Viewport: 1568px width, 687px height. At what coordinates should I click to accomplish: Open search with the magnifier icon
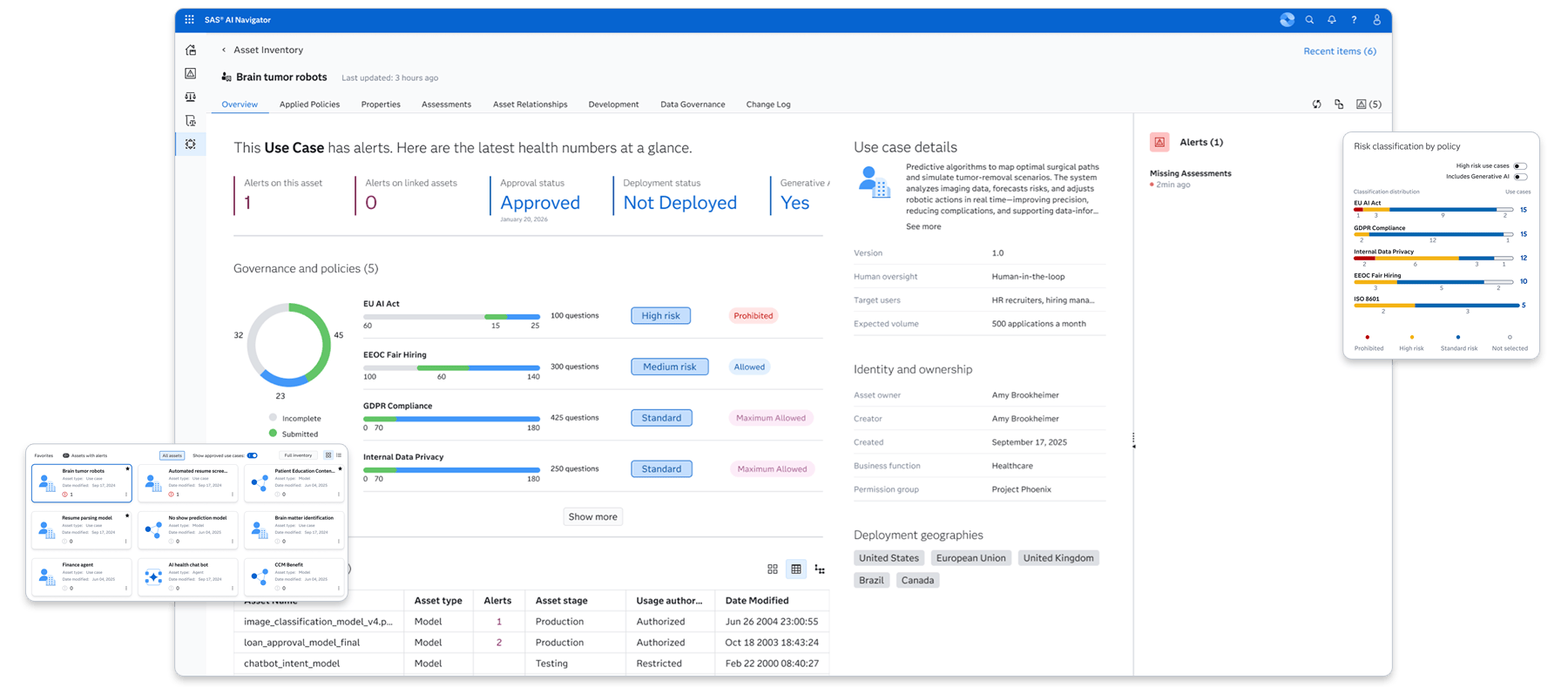click(x=1309, y=19)
